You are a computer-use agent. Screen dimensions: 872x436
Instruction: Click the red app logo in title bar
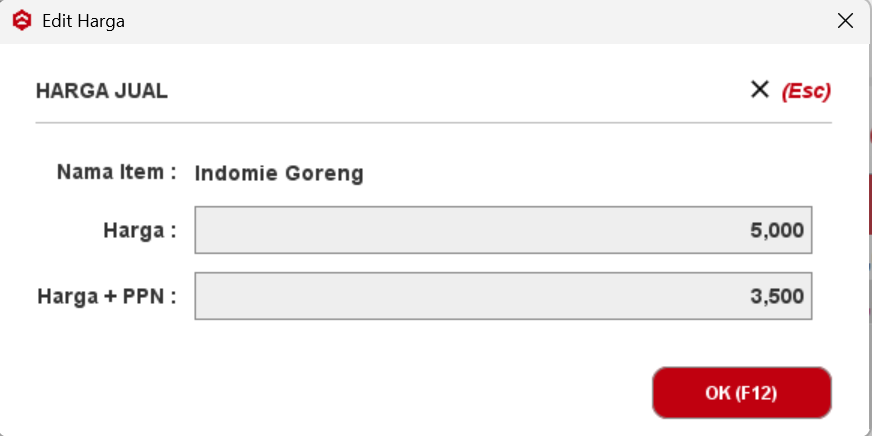click(21, 21)
